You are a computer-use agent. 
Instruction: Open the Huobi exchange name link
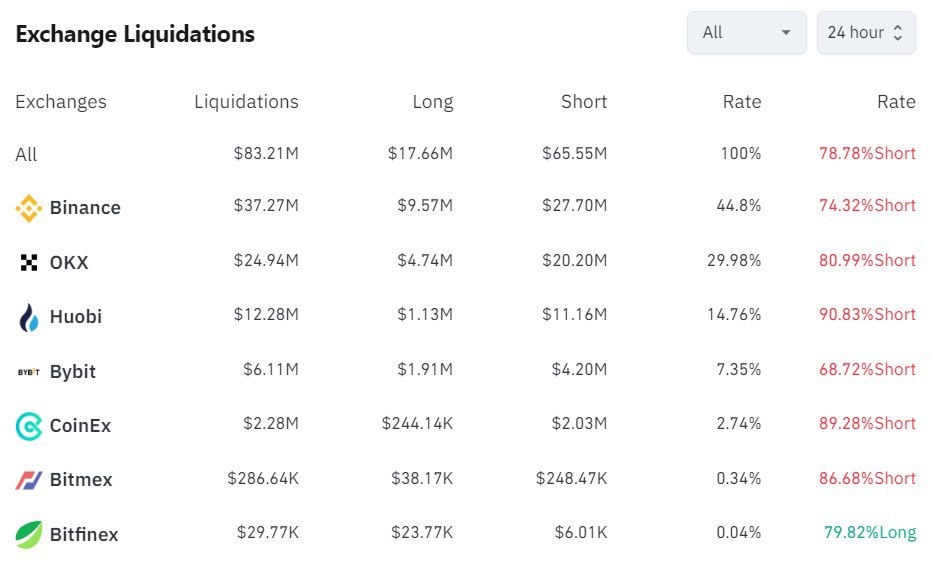click(x=76, y=317)
